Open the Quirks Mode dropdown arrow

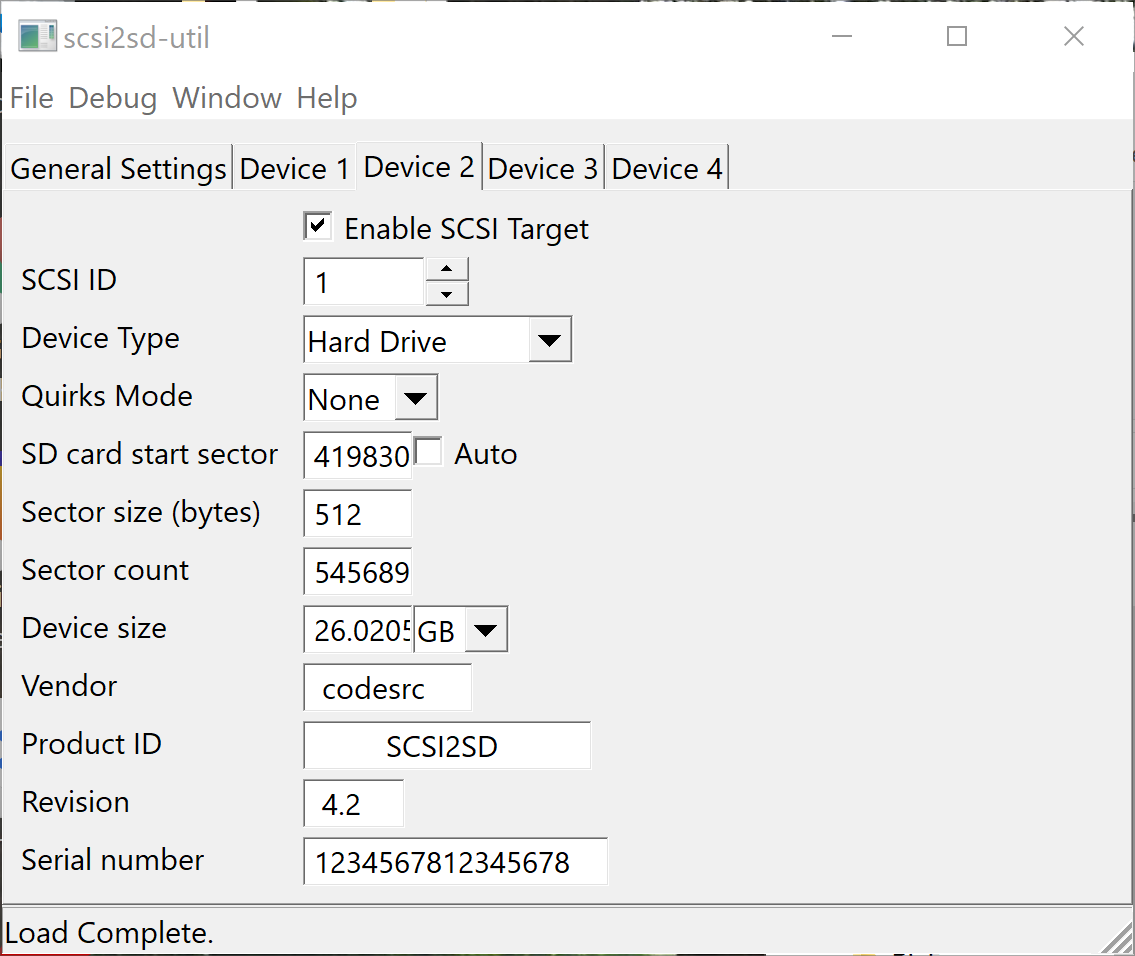(415, 397)
